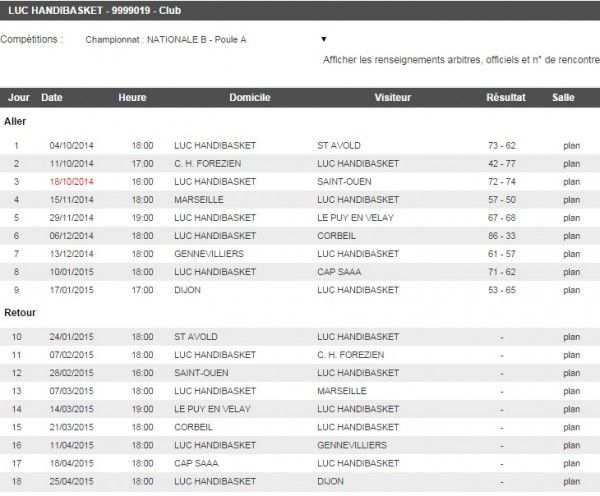Click the Heure column header
600x496 pixels.
132,97
